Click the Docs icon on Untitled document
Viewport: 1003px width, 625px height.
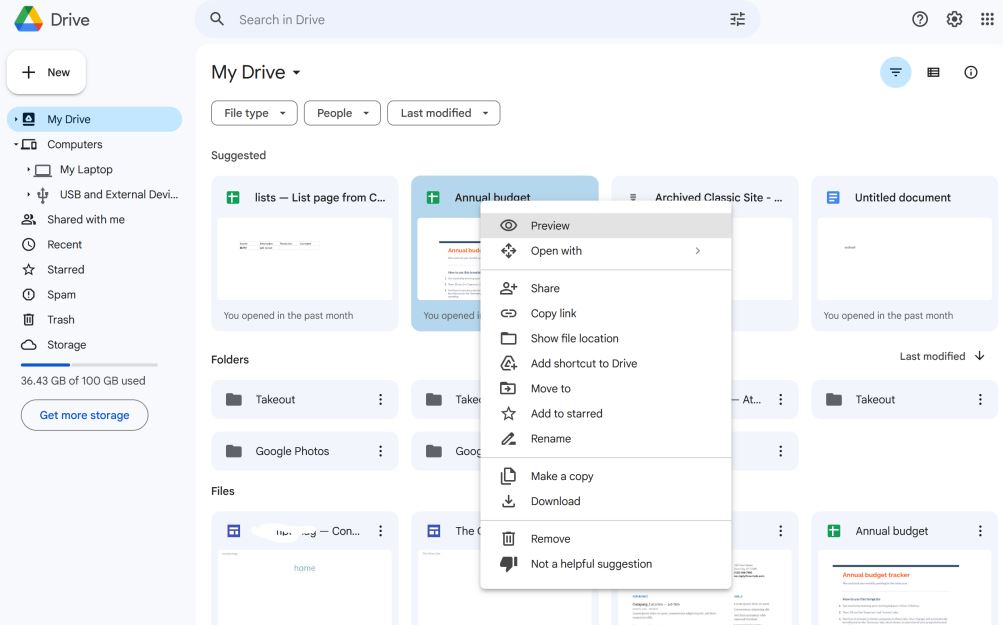tap(833, 198)
